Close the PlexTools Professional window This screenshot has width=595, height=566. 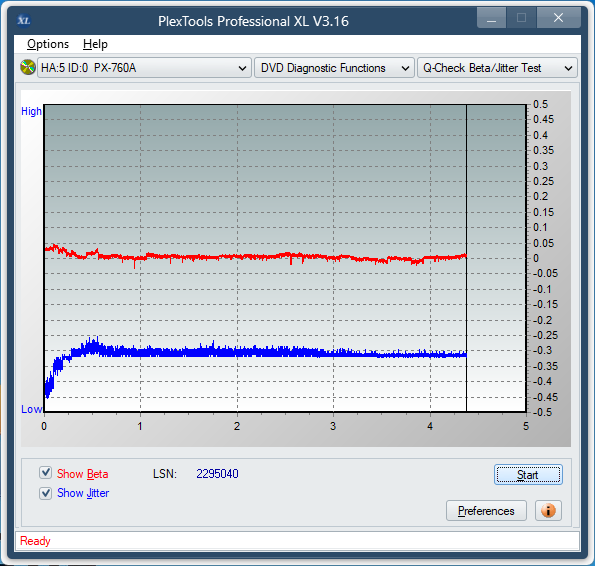click(x=558, y=18)
